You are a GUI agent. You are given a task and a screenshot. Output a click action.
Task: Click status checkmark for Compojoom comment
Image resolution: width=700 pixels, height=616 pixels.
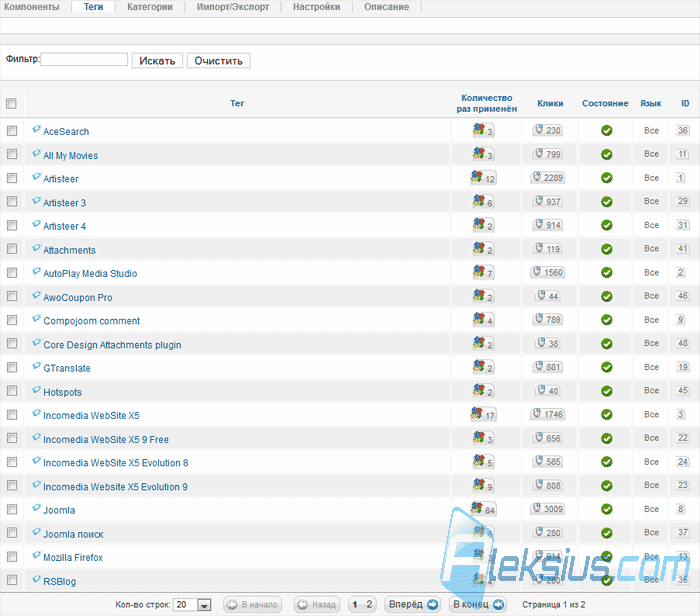[x=606, y=320]
